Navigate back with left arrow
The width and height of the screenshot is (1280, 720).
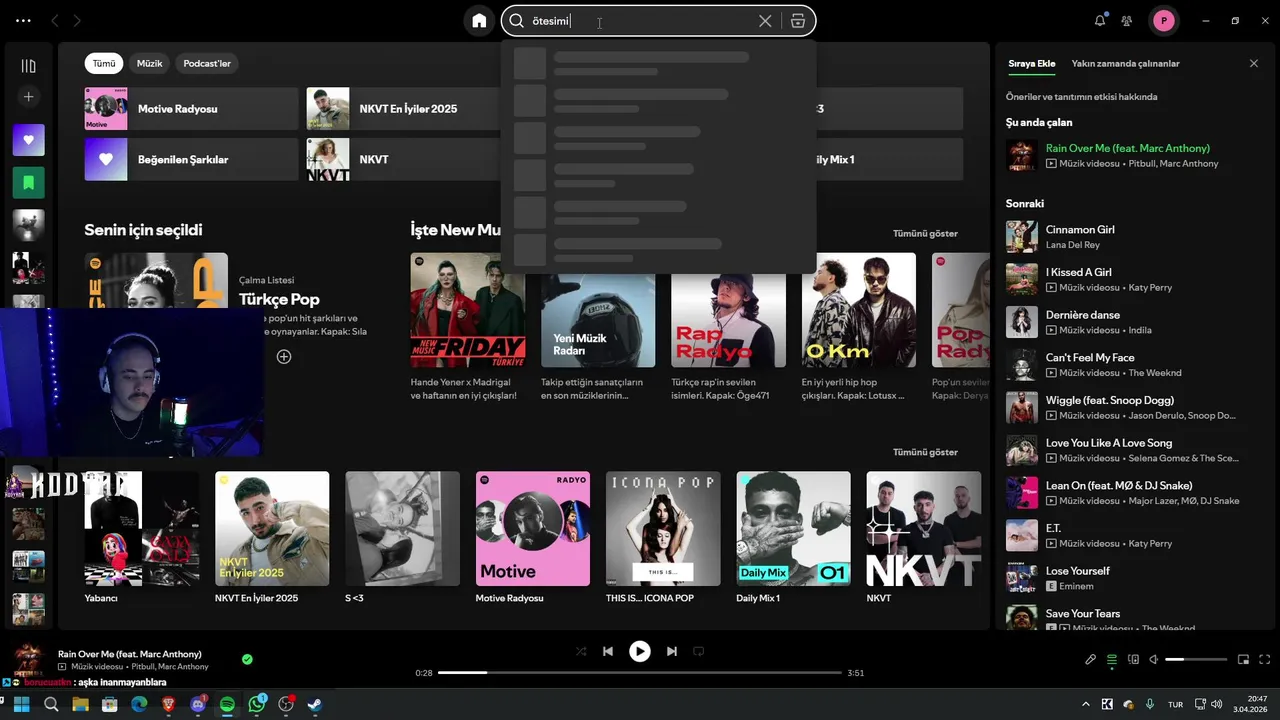55,21
